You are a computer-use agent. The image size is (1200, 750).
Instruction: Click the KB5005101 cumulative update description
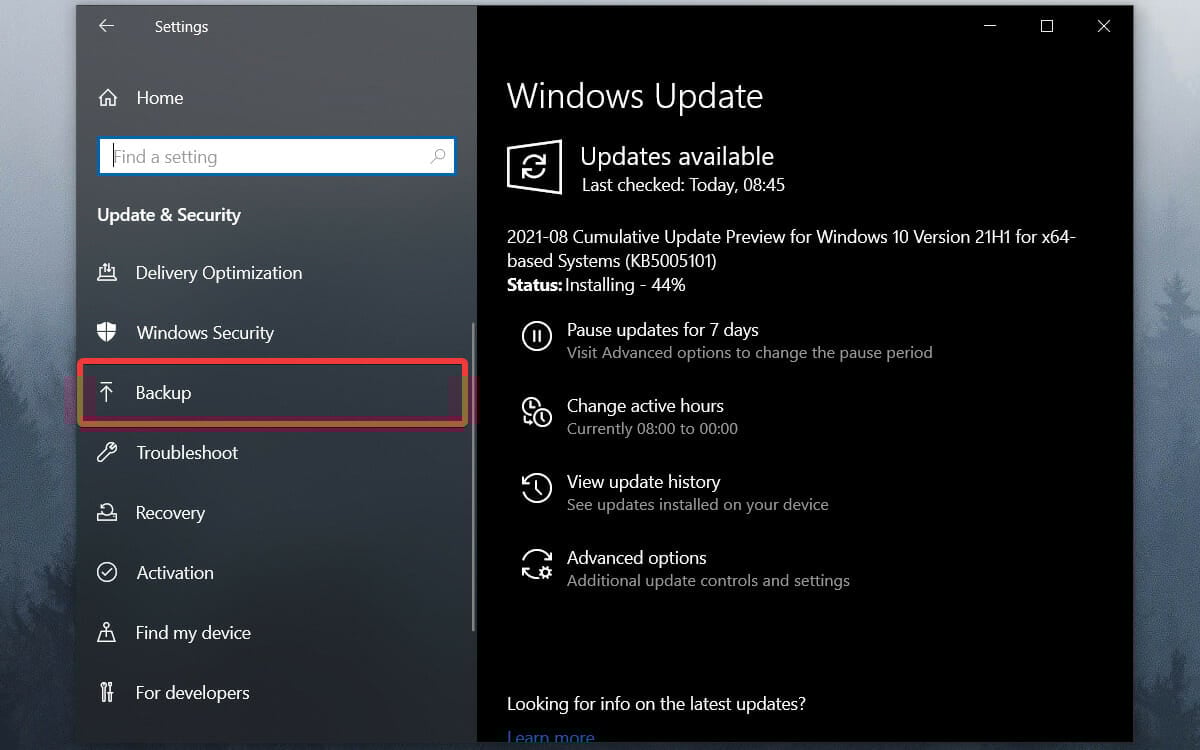[x=791, y=249]
